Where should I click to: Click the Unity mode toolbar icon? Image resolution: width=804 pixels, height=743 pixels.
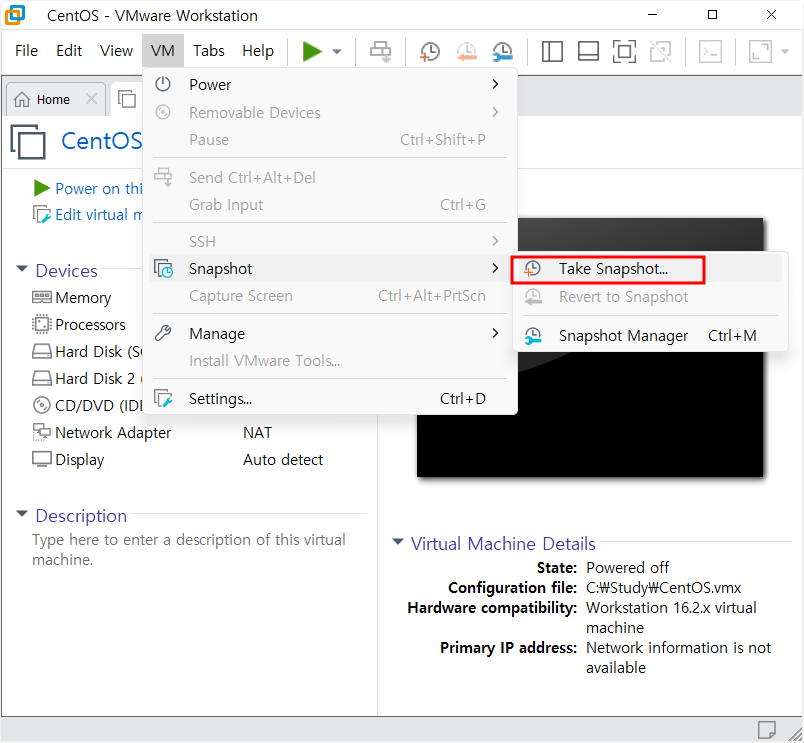[x=660, y=51]
